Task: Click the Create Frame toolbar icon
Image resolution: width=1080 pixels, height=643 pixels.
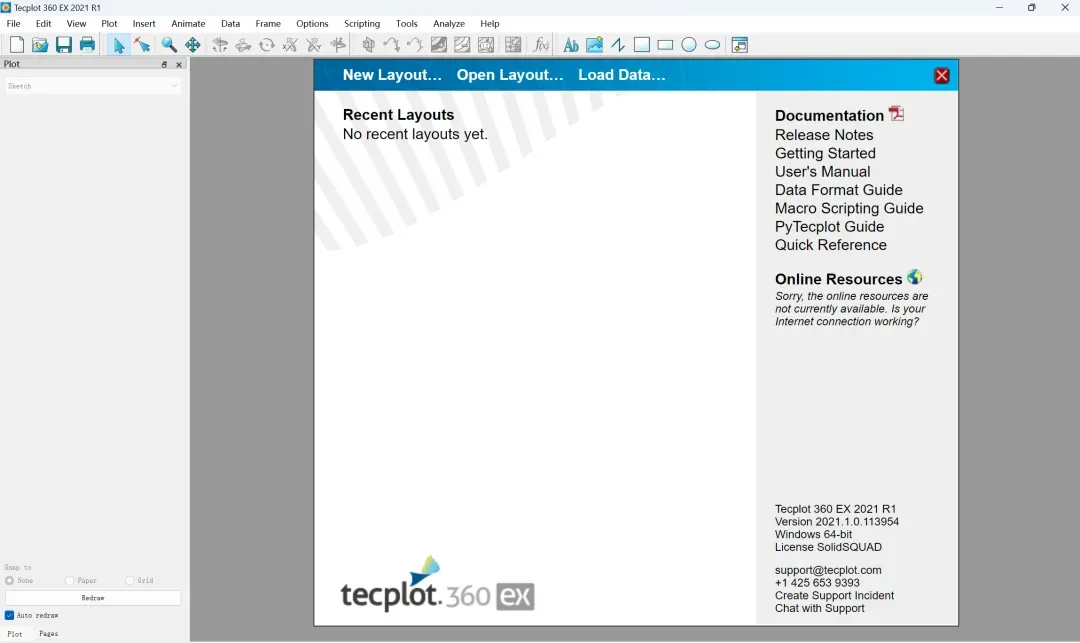Action: click(x=740, y=45)
